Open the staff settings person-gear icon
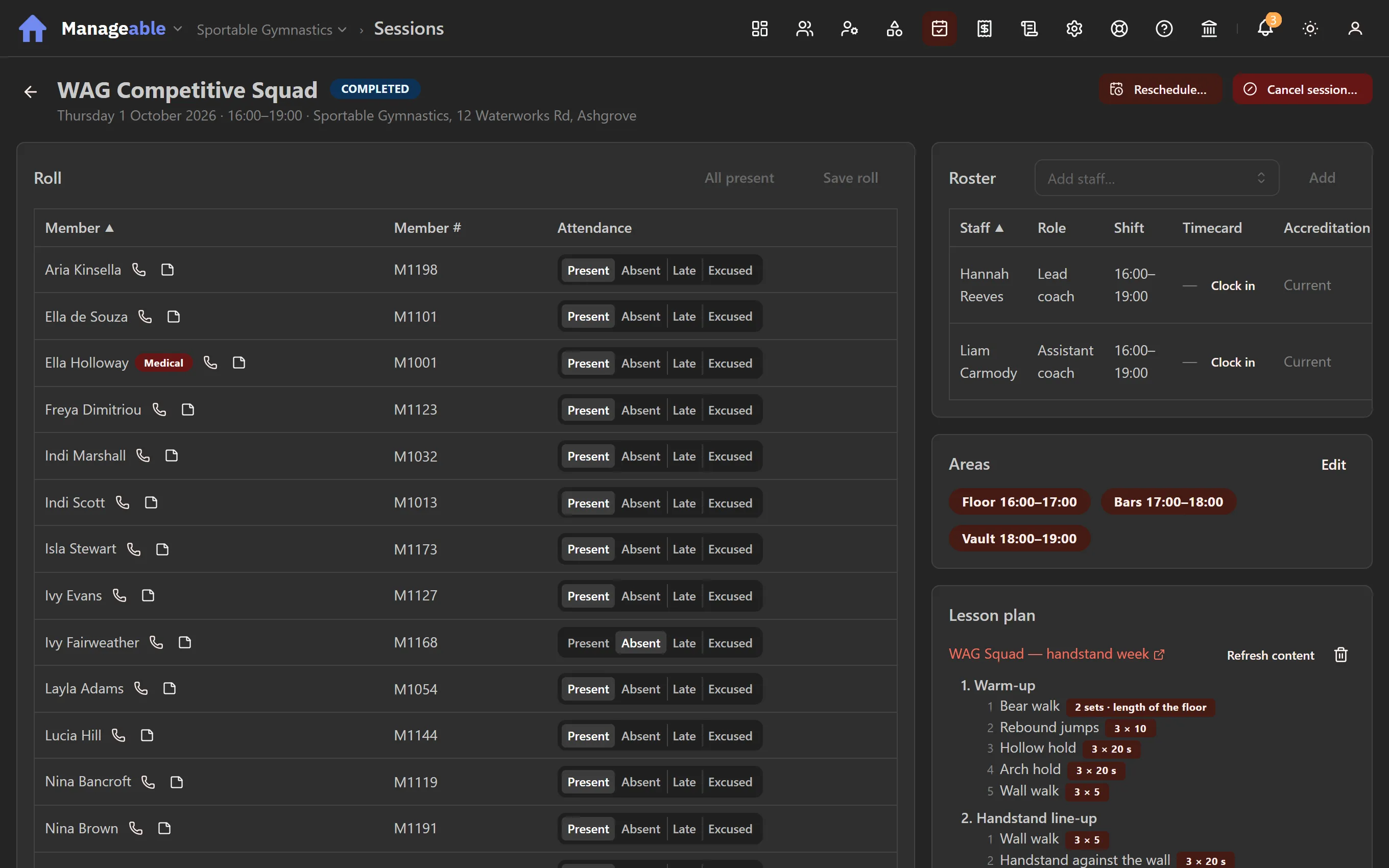This screenshot has width=1389, height=868. (x=849, y=29)
